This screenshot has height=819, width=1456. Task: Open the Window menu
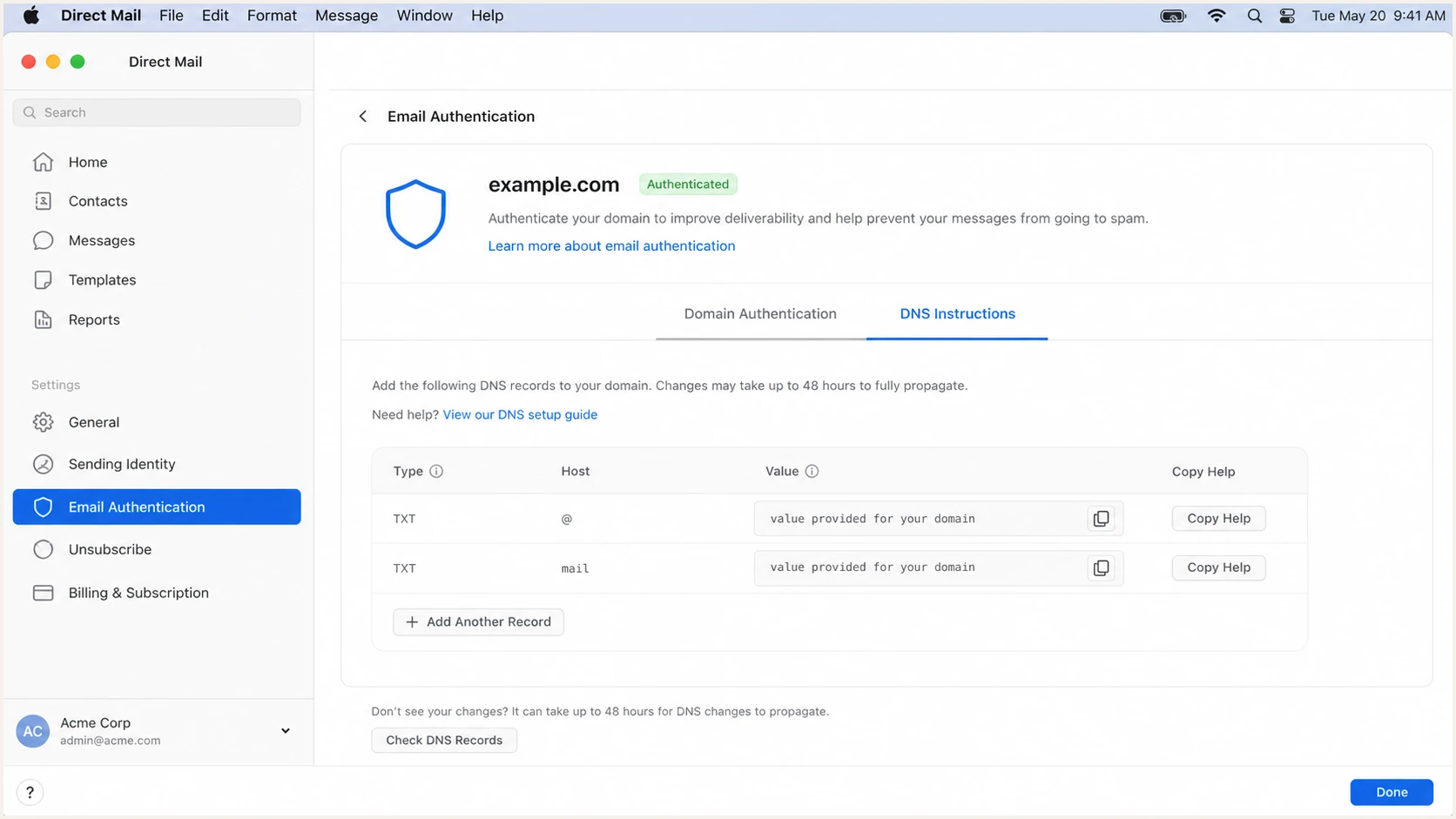(x=424, y=16)
